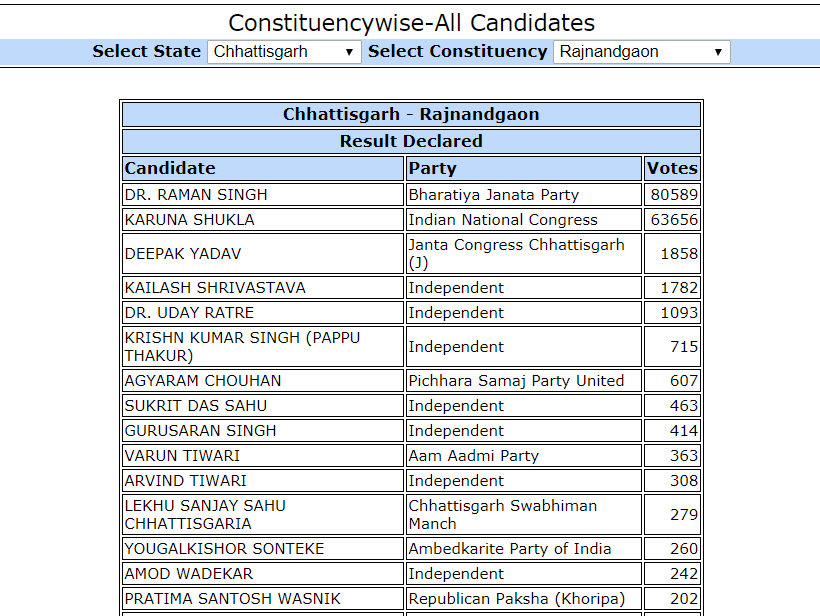Click the arrow on the State combo box

click(x=349, y=52)
